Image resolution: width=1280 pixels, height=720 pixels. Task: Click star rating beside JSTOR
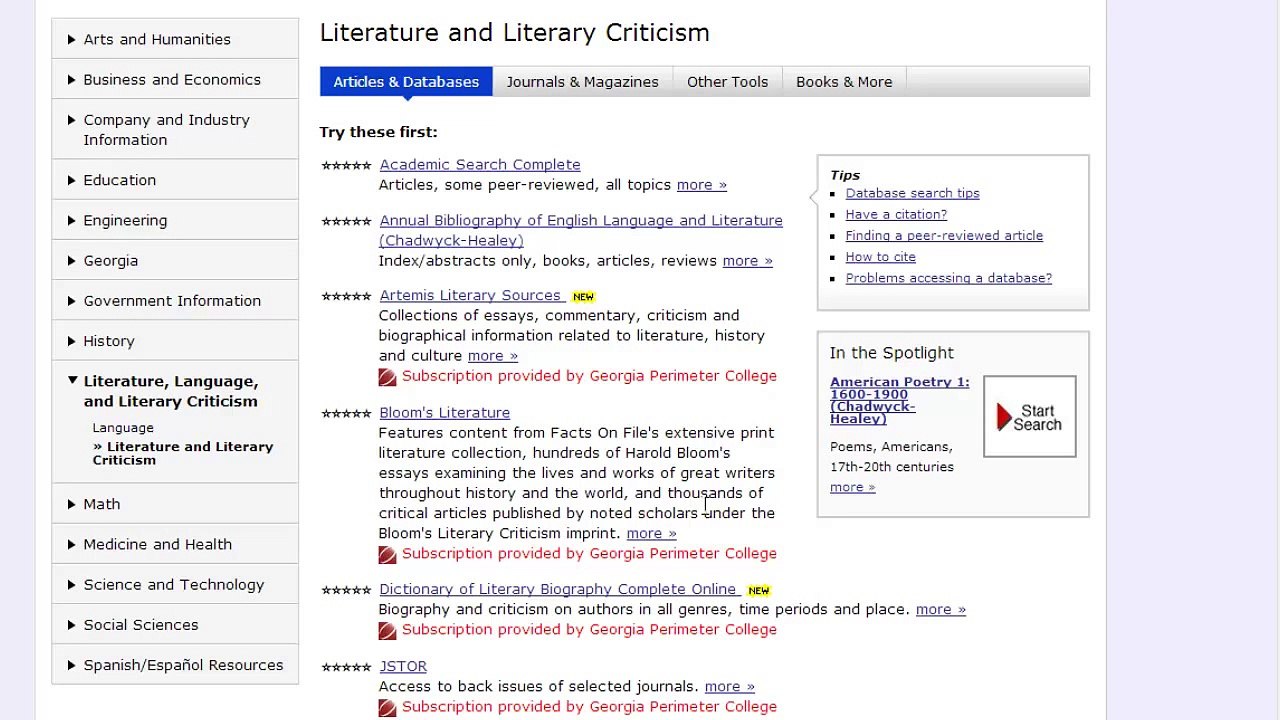(346, 667)
